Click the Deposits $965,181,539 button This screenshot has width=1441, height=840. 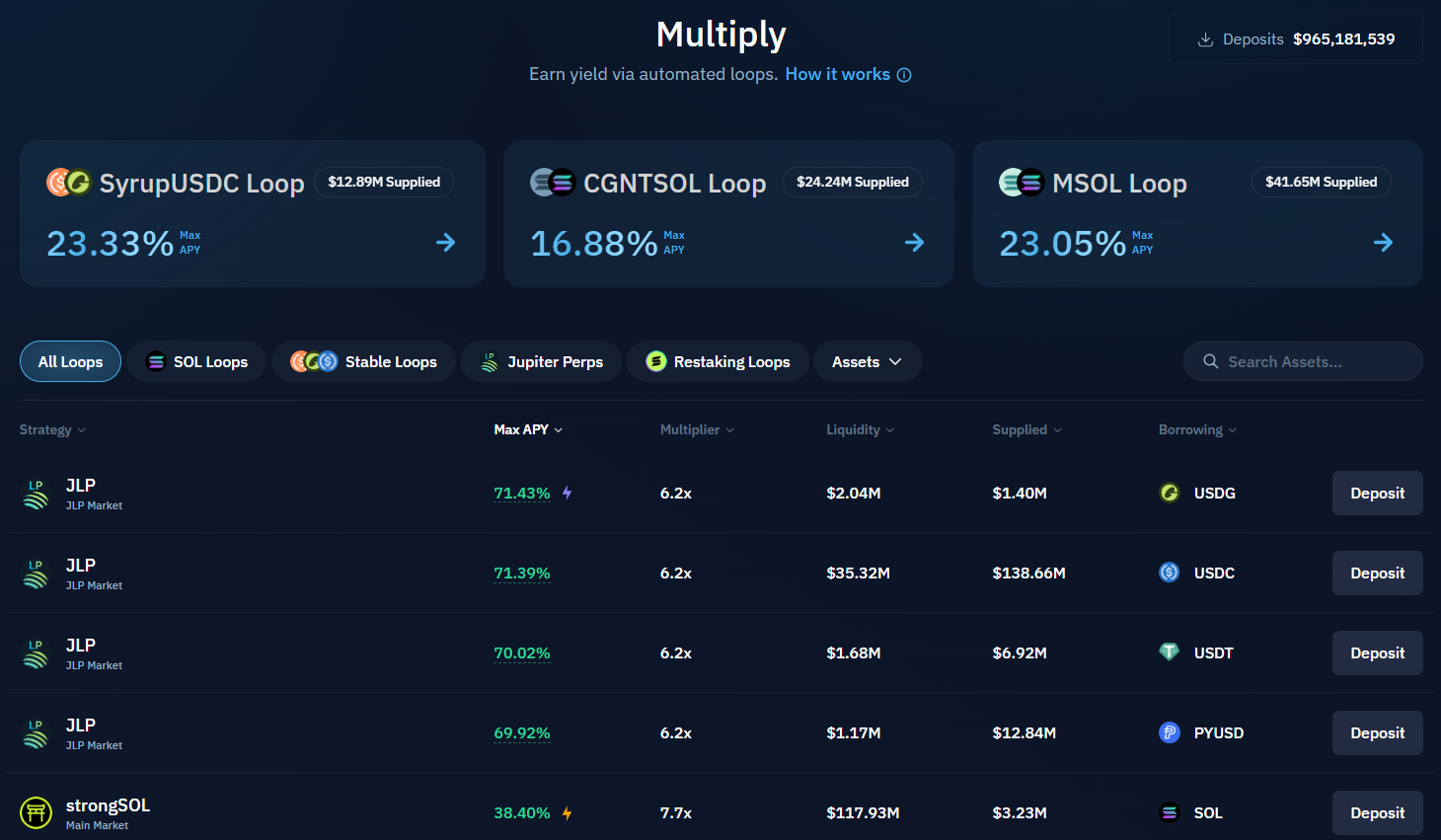pyautogui.click(x=1296, y=39)
